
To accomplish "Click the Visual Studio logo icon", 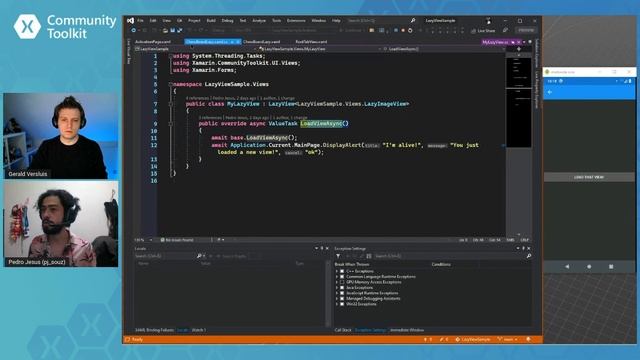I will tap(130, 20).
